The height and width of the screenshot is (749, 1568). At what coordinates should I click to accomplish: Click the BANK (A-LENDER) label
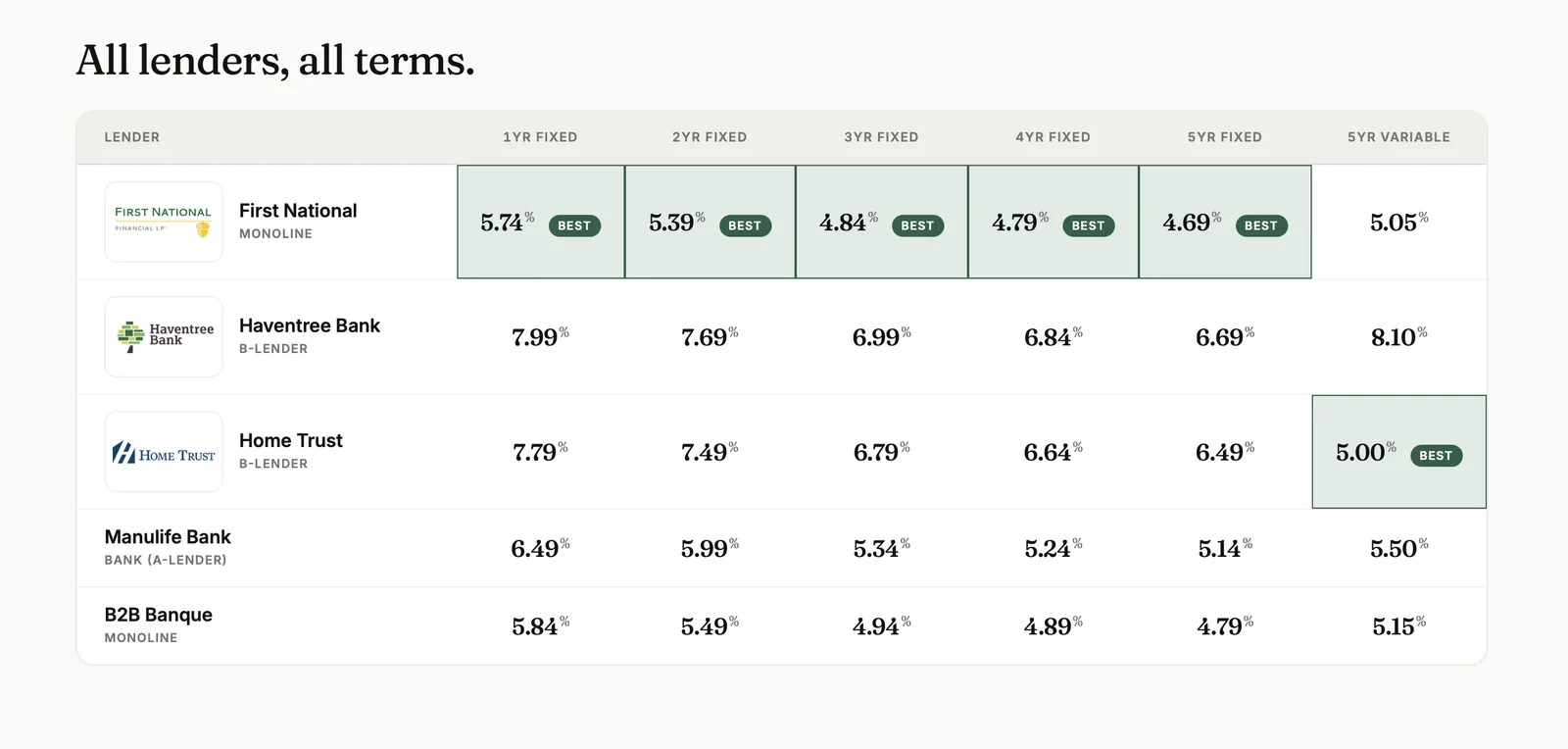tap(166, 560)
